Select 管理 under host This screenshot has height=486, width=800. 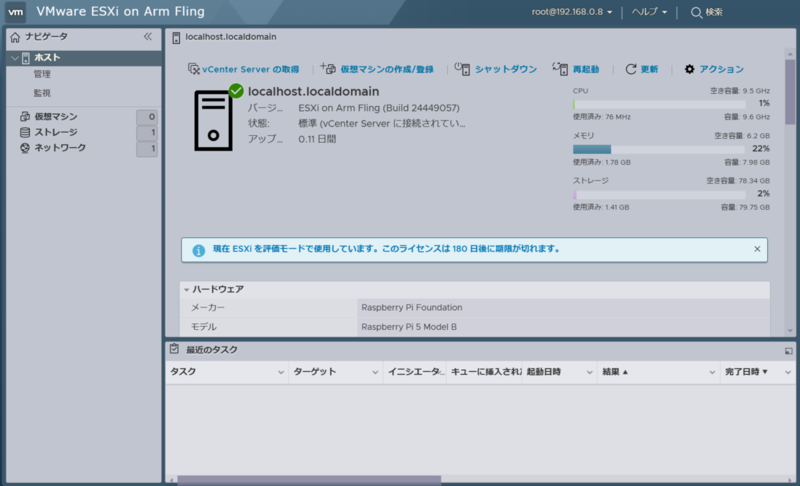coord(42,74)
